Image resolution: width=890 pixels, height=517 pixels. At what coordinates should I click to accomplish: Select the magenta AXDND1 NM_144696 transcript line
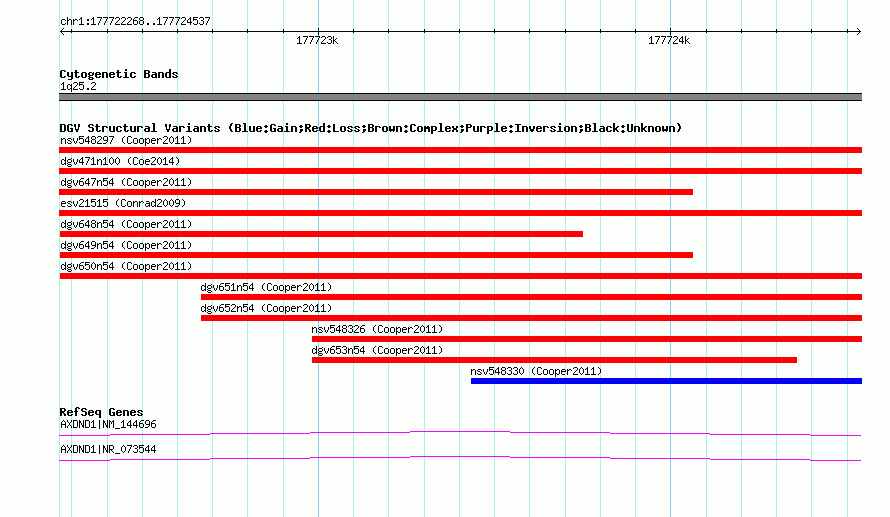[x=460, y=434]
